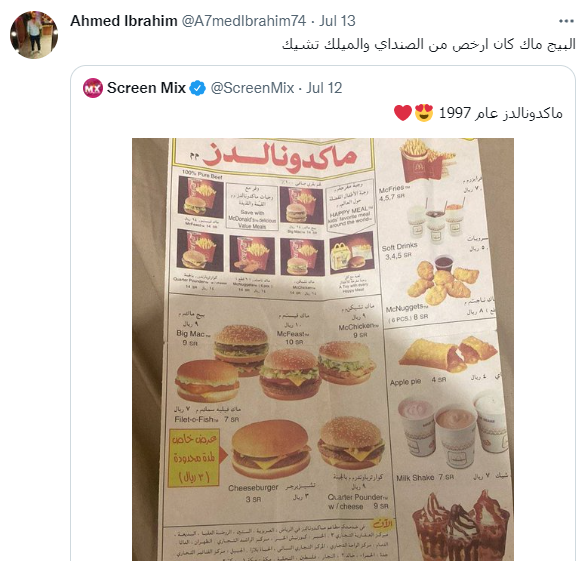Click the blue verified badge
This screenshot has width=587, height=561.
[197, 88]
